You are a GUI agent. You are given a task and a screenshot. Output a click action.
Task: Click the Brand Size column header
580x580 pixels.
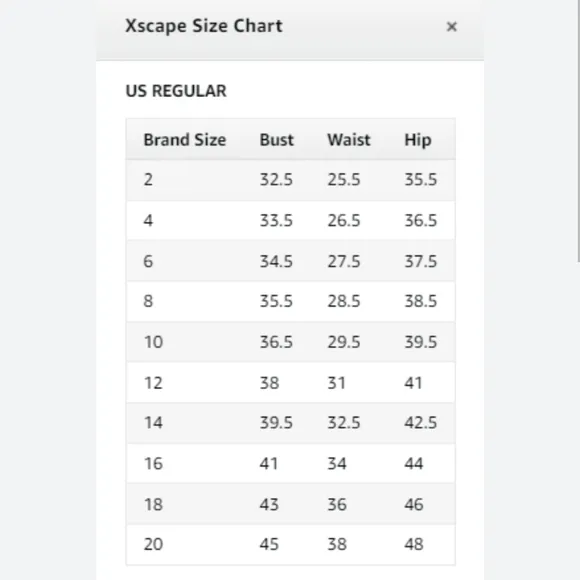point(185,140)
